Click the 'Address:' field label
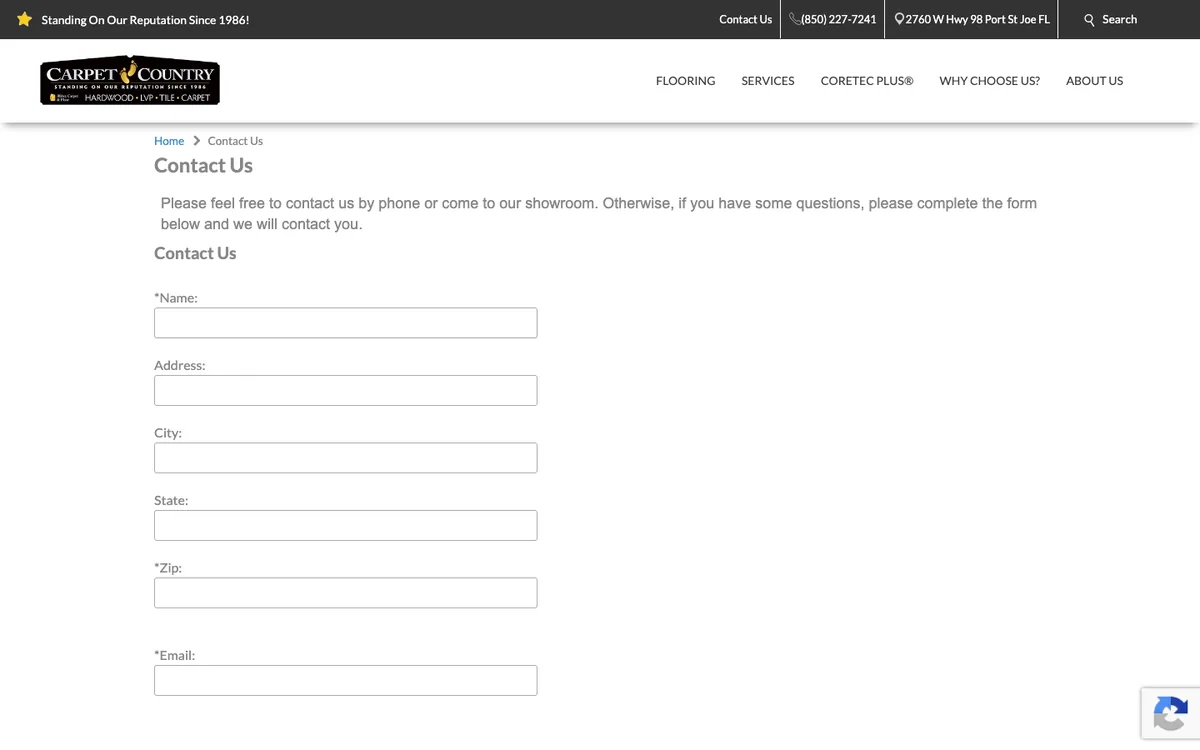Screen dimensions: 1200x750 [x=180, y=366]
